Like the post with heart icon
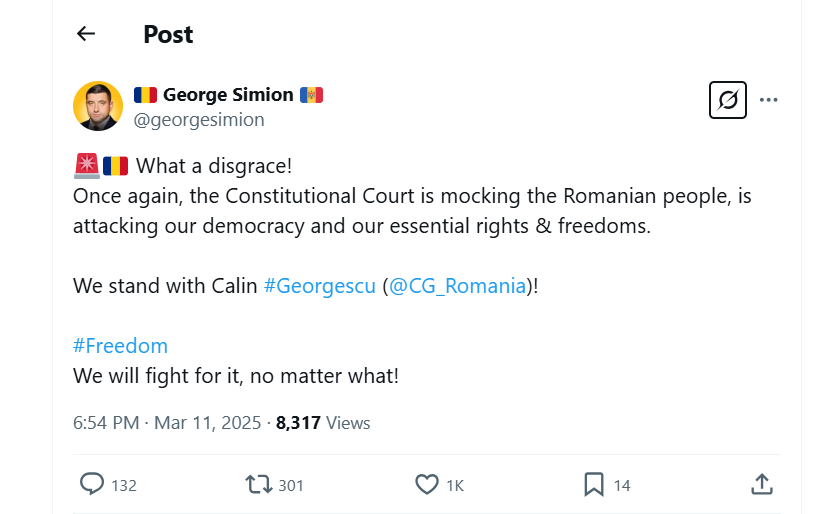Image resolution: width=839 pixels, height=514 pixels. pyautogui.click(x=427, y=485)
